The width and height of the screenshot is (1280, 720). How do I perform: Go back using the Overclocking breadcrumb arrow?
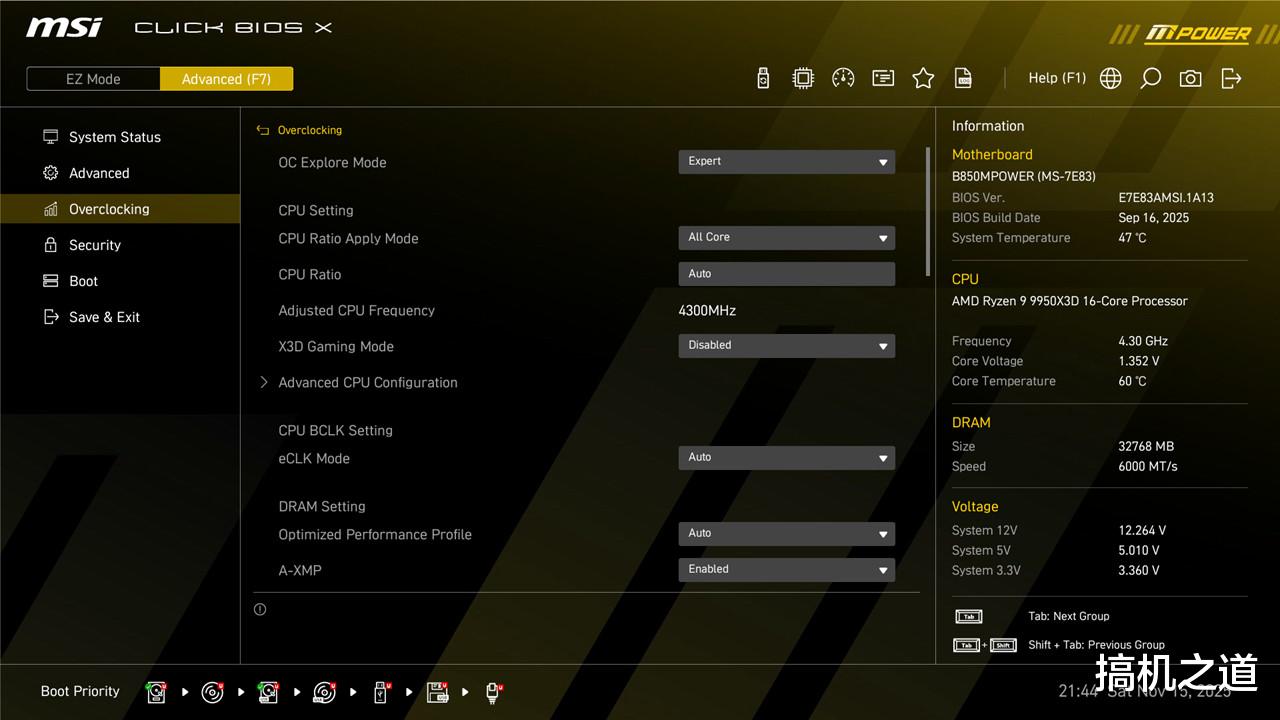click(x=263, y=130)
